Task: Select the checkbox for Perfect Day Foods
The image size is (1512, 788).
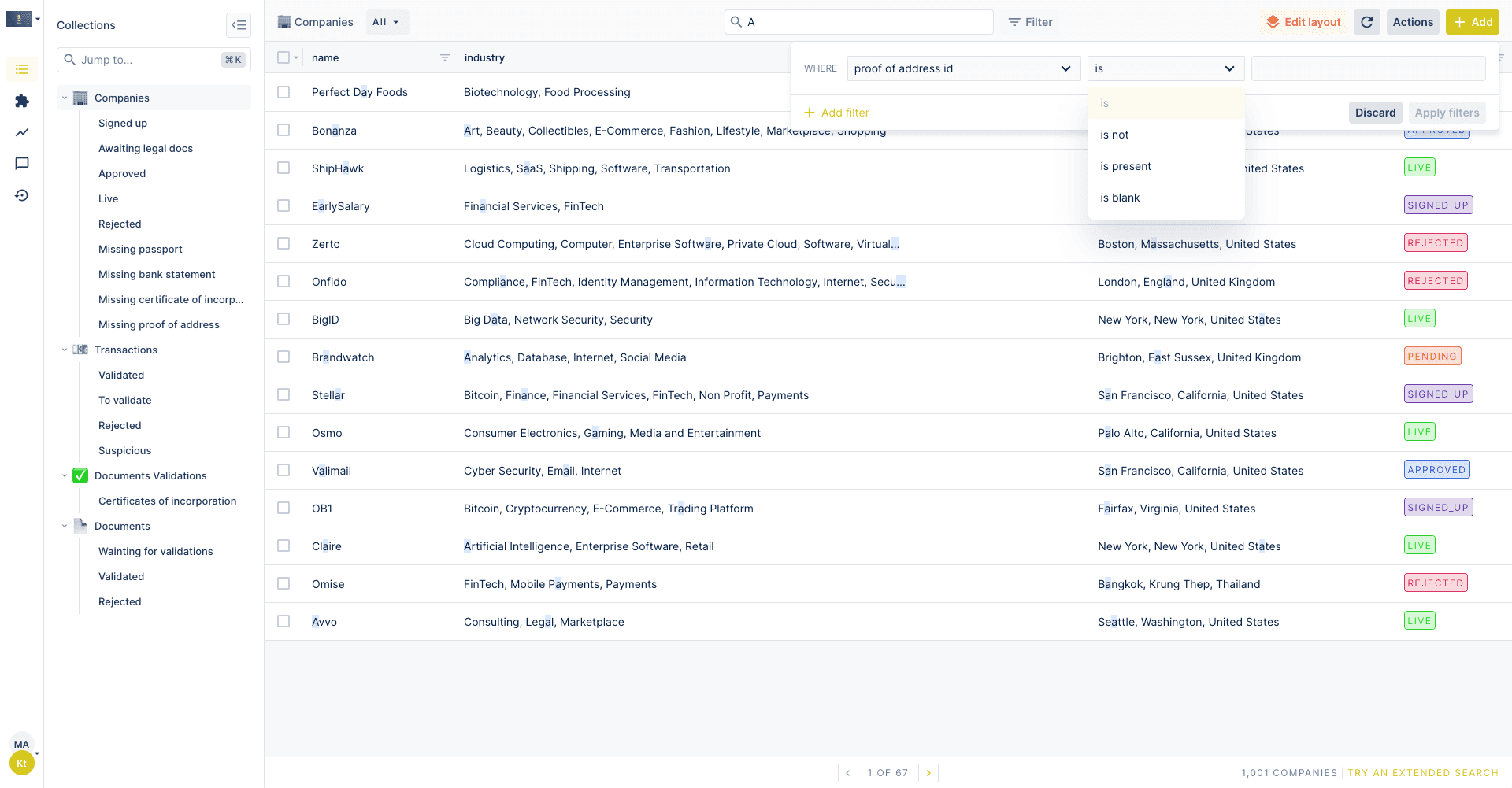Action: 283,92
